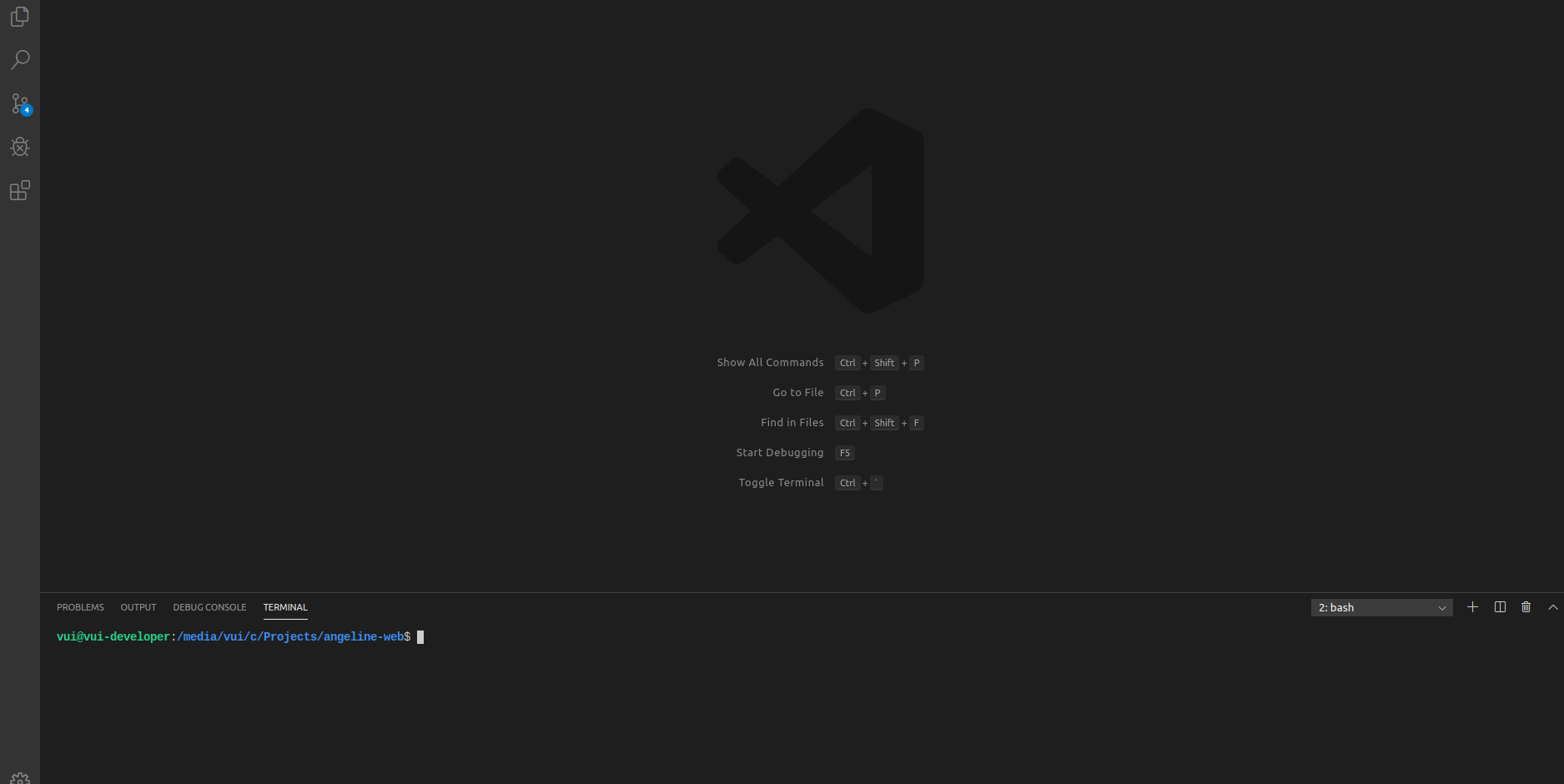Viewport: 1564px width, 784px height.
Task: Click the 'Toggle Terminal' text
Action: pyautogui.click(x=781, y=483)
